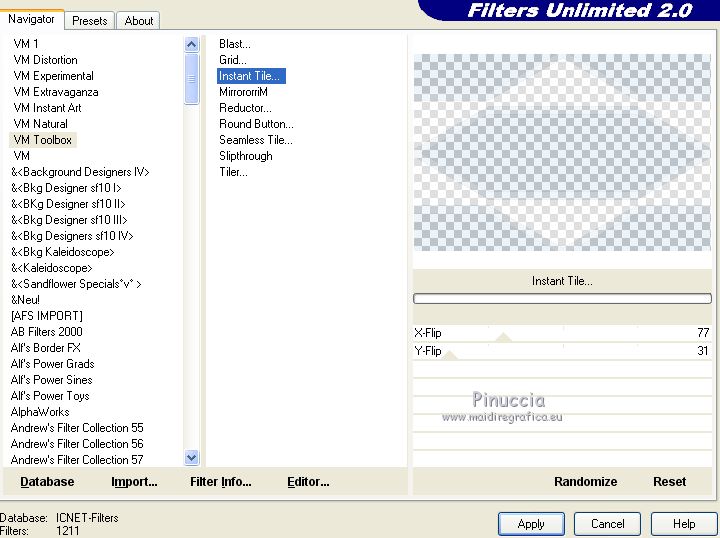
Task: Select [AFS IMPORT] category
Action: click(x=46, y=316)
